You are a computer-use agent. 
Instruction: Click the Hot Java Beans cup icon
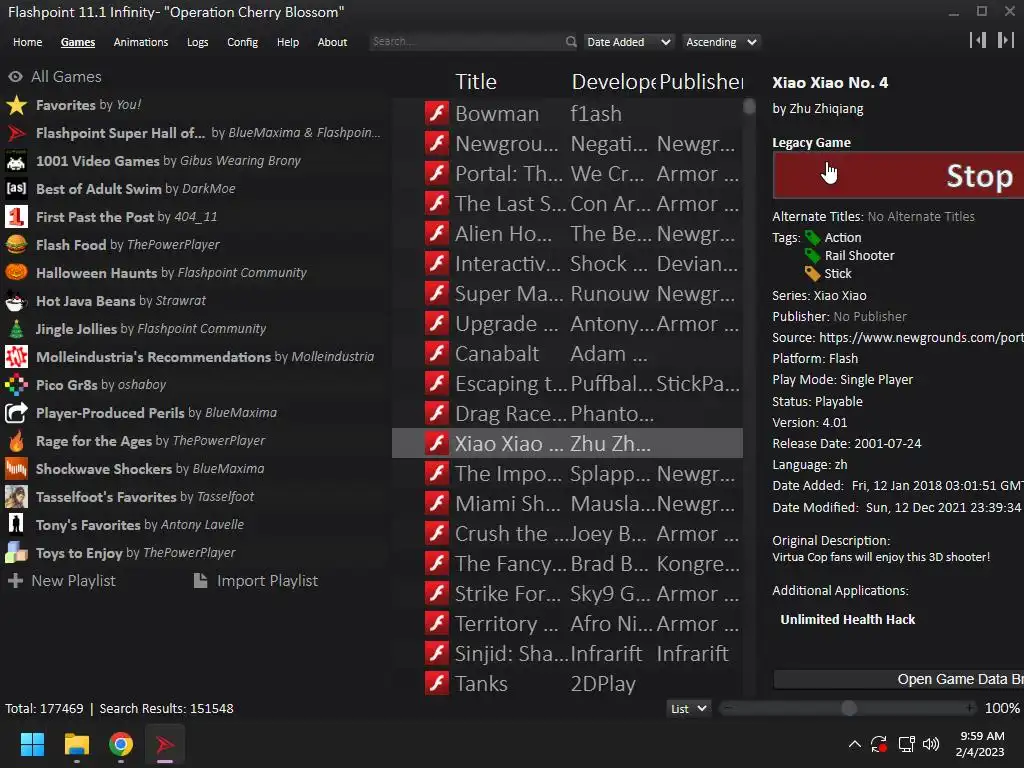16,301
